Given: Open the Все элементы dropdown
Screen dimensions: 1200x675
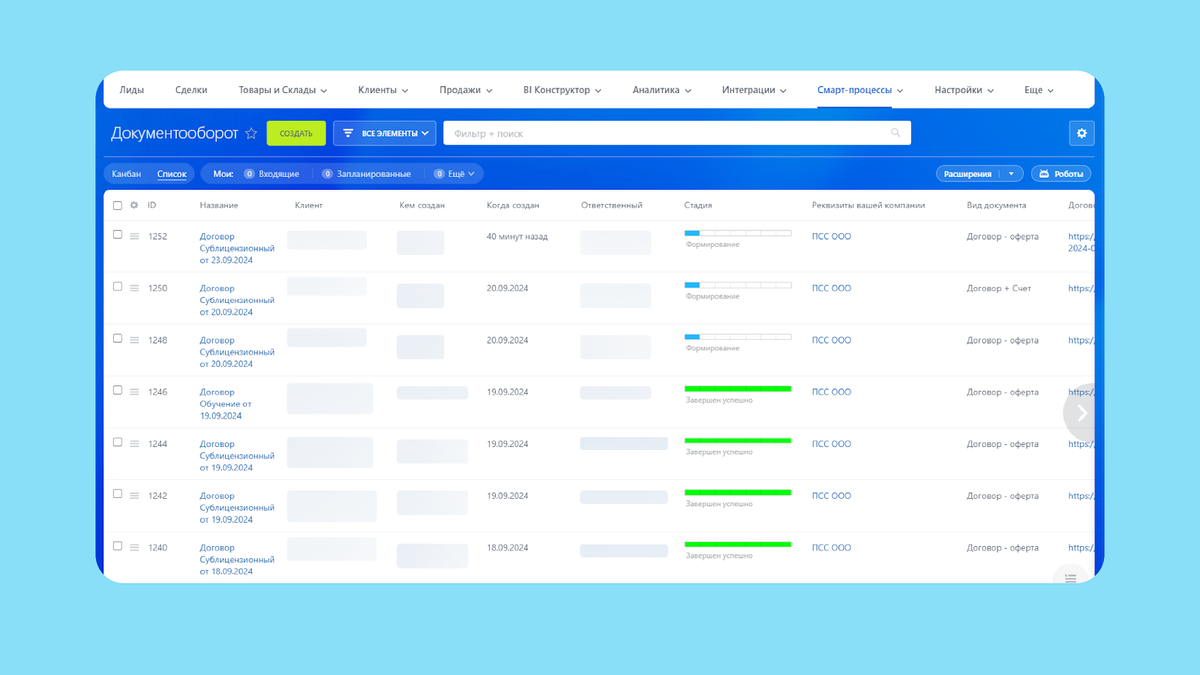Looking at the screenshot, I should pos(385,133).
